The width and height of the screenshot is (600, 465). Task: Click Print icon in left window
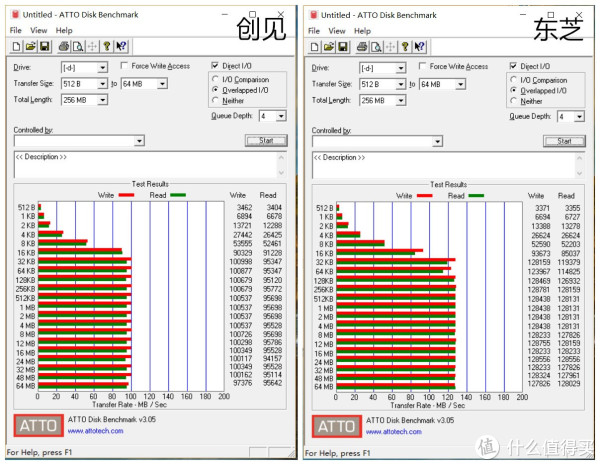tap(64, 47)
